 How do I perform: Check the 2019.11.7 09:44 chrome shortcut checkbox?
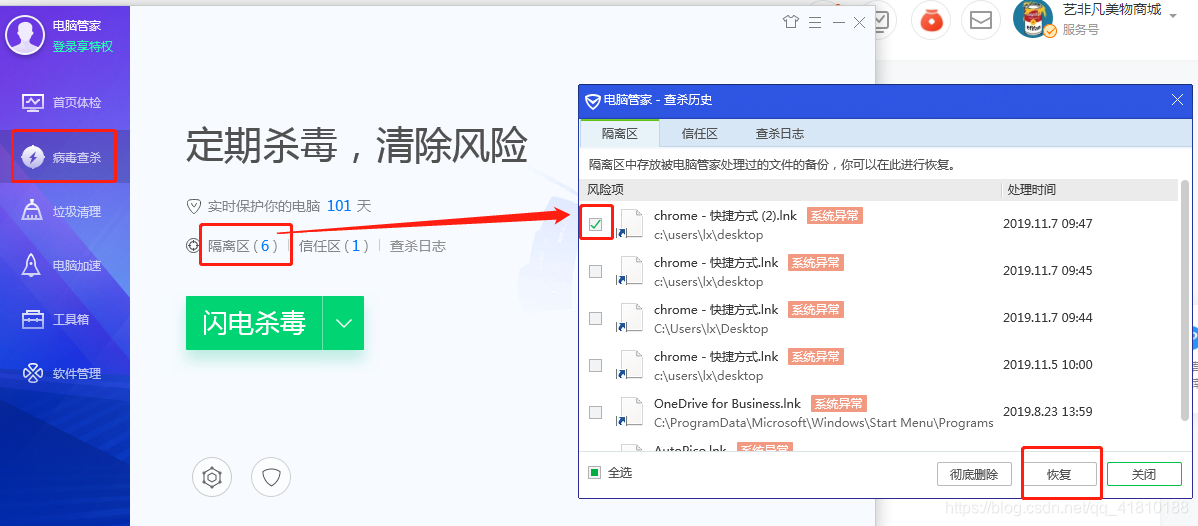pyautogui.click(x=596, y=318)
